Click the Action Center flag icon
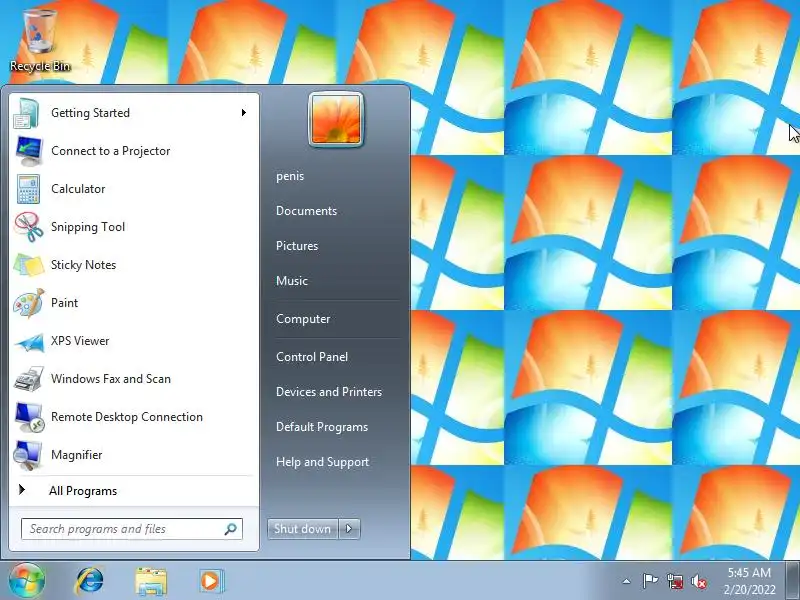Image resolution: width=800 pixels, height=600 pixels. pos(650,581)
